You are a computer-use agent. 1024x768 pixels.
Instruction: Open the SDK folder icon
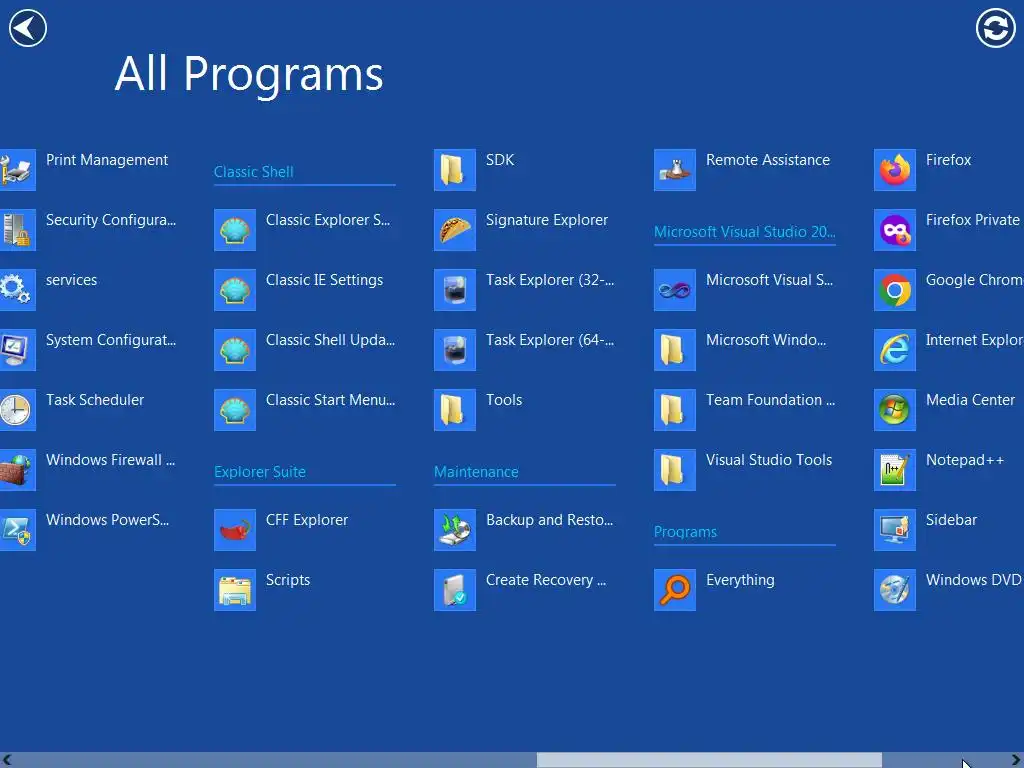click(455, 170)
